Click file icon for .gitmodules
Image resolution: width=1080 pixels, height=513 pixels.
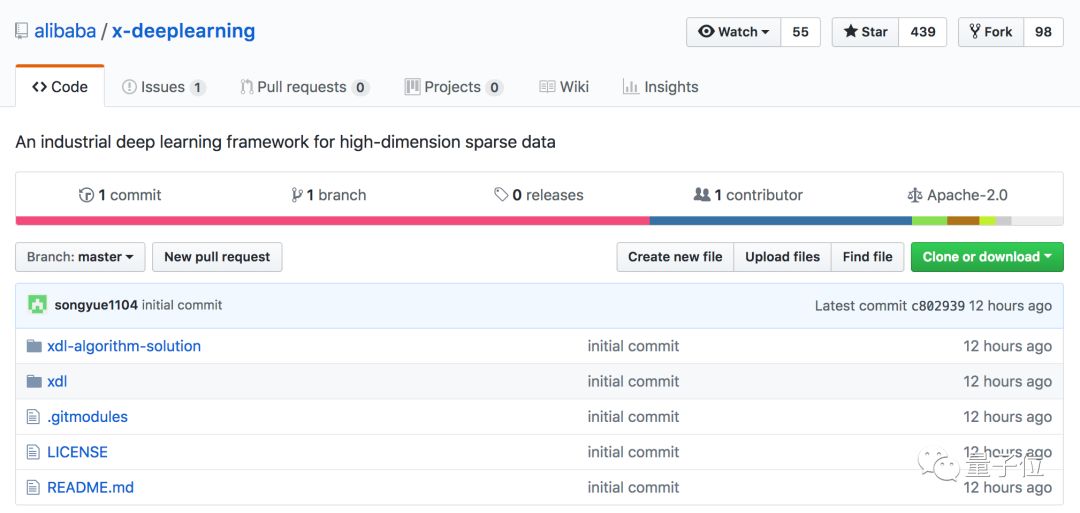point(33,417)
